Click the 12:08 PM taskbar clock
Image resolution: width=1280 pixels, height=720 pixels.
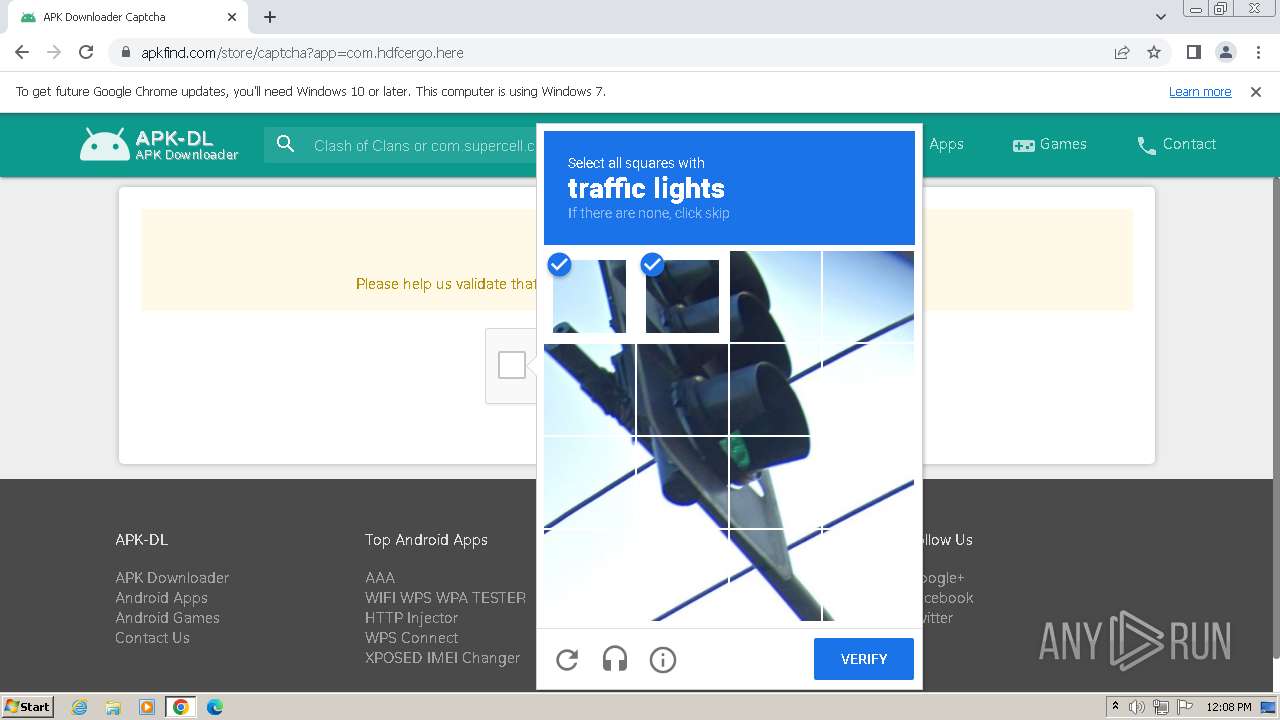1229,707
